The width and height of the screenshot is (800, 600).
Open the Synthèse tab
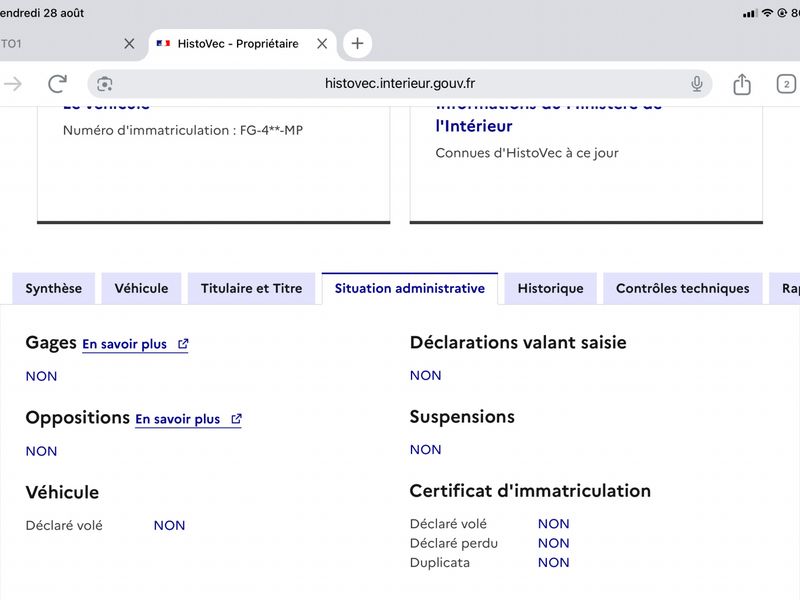point(54,288)
